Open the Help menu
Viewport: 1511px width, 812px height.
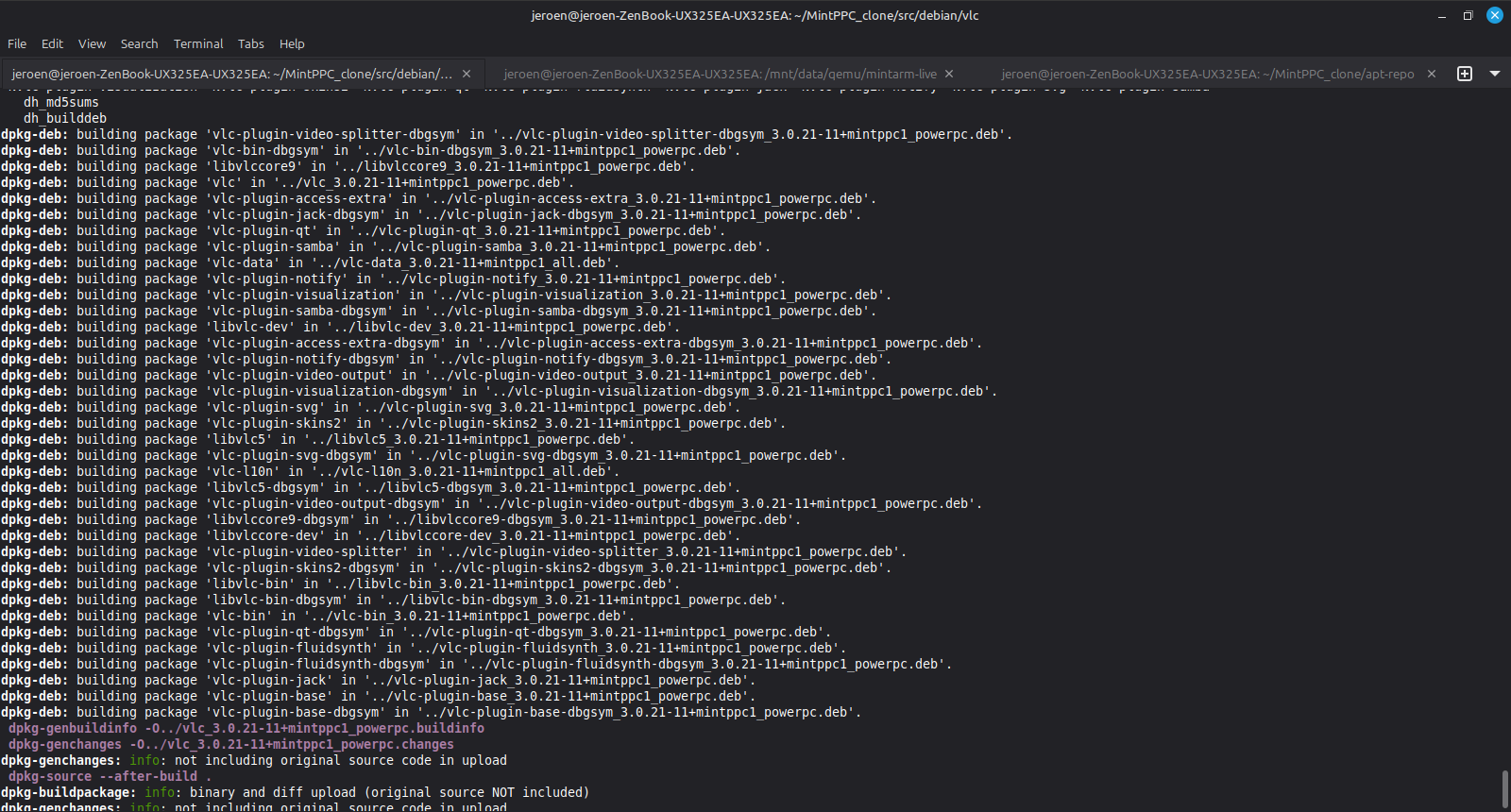tap(292, 43)
